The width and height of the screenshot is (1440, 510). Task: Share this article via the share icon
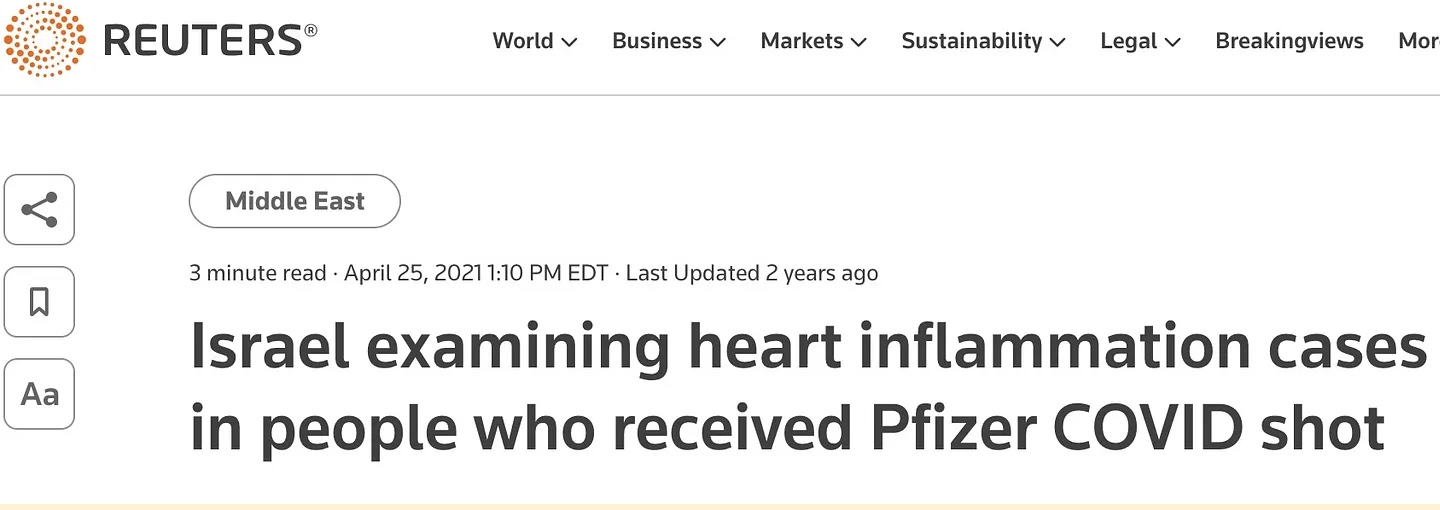[39, 210]
